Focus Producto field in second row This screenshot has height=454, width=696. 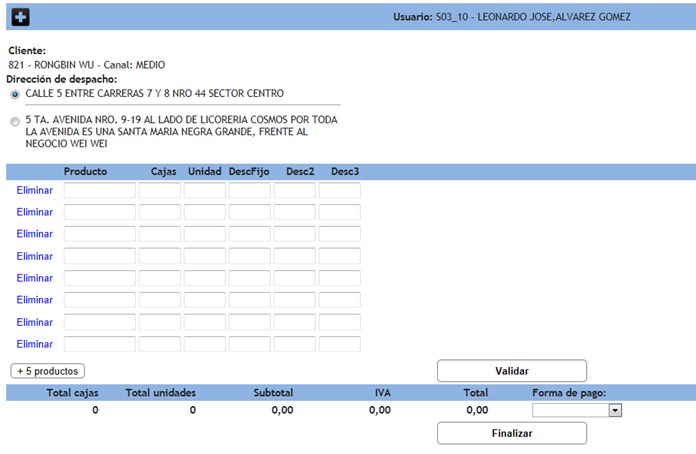click(100, 212)
